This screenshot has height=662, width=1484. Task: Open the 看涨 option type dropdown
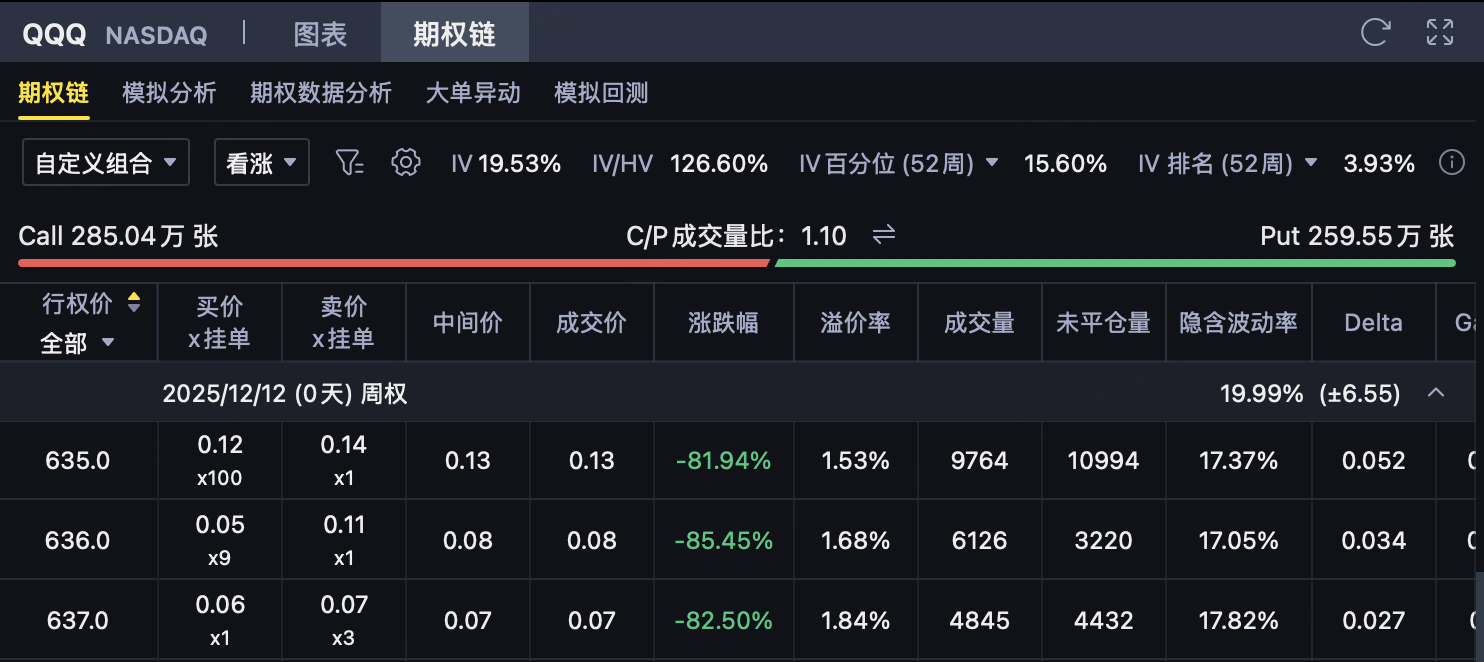pos(262,163)
